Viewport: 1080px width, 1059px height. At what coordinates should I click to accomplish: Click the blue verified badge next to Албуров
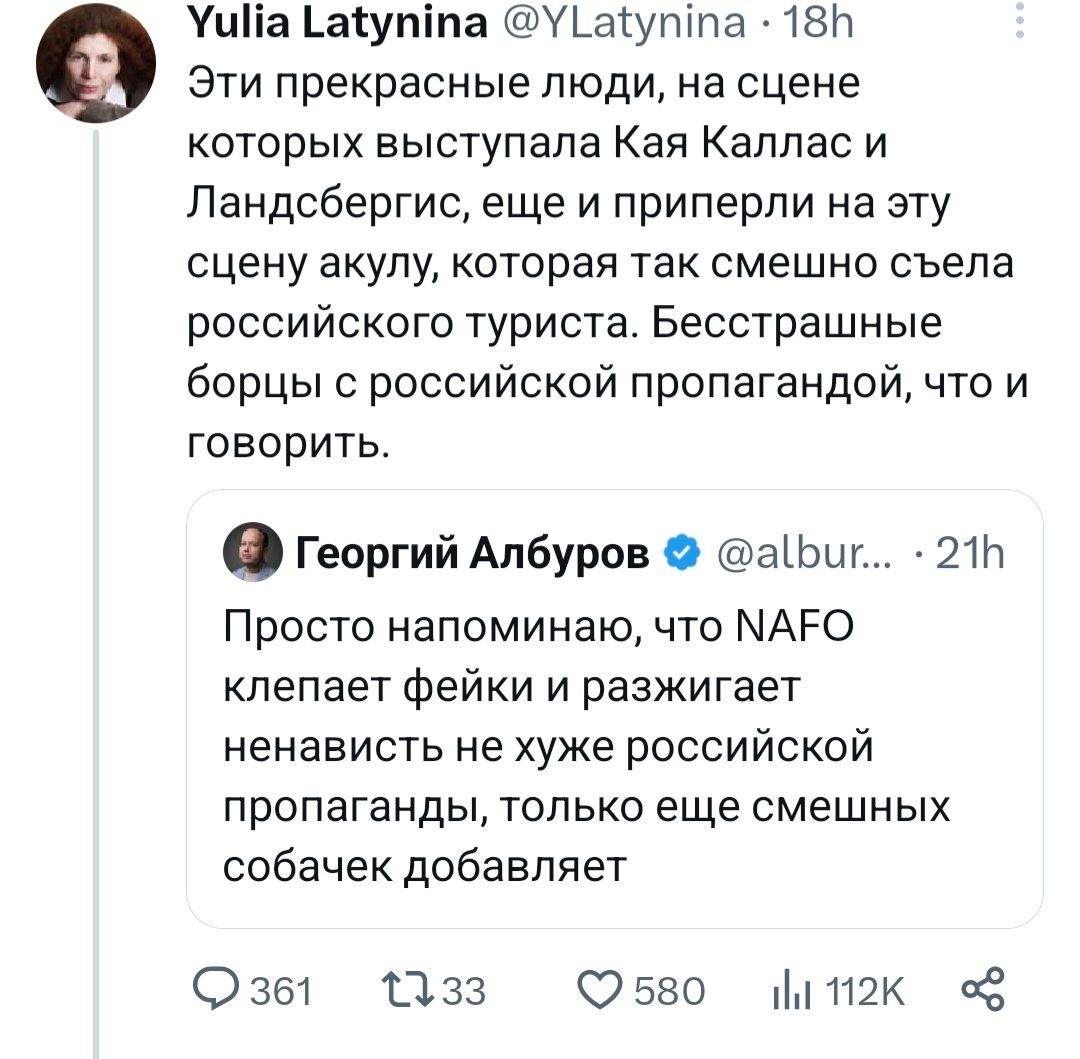click(x=680, y=549)
